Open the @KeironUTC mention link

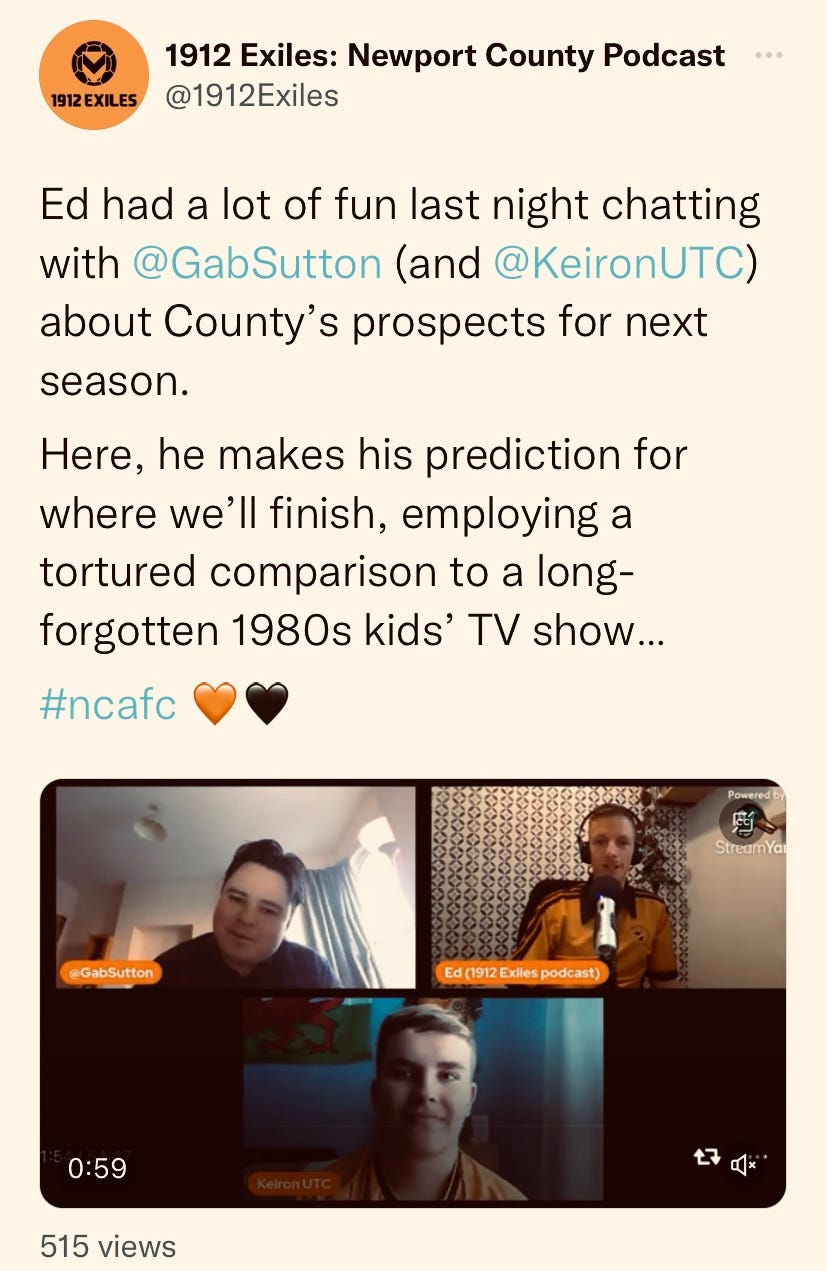point(620,263)
